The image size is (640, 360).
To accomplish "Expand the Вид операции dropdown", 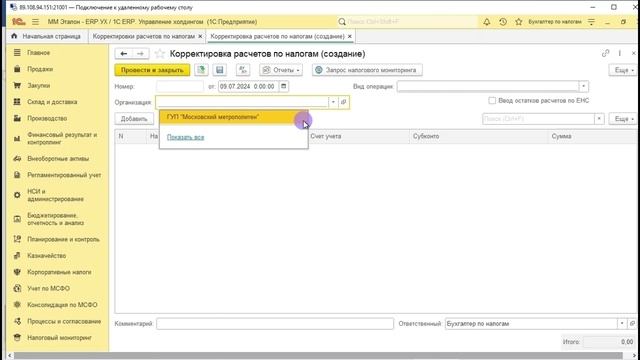I will tap(584, 87).
